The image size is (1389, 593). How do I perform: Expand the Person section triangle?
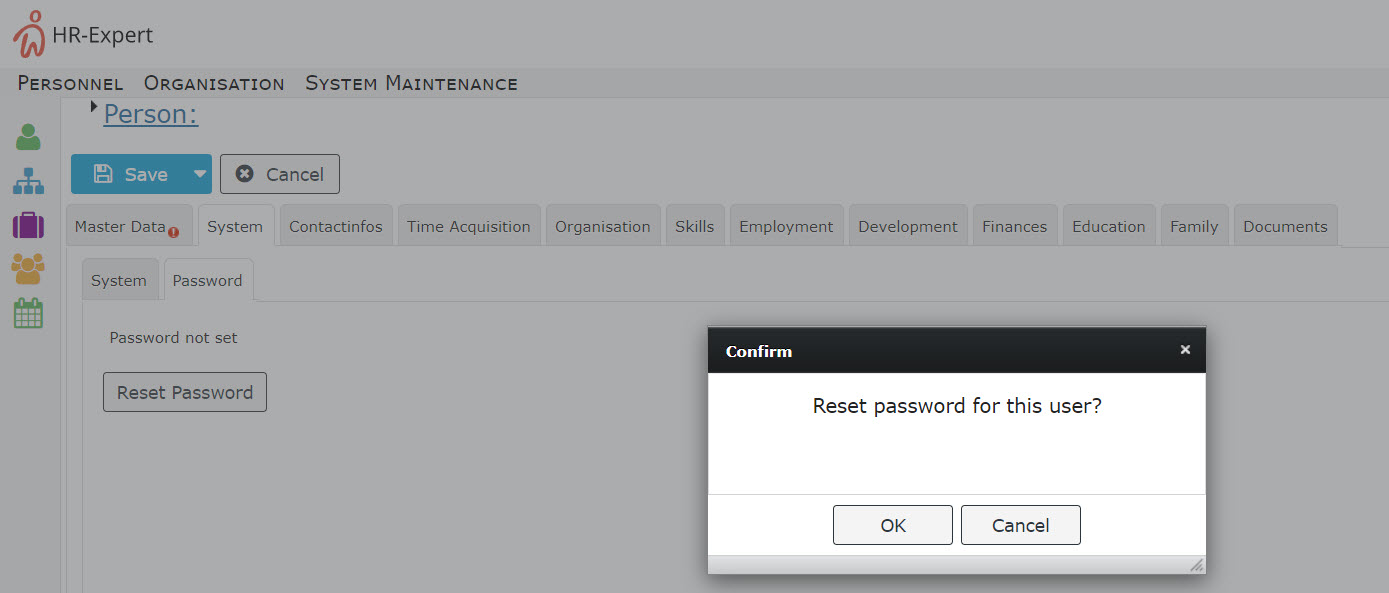click(x=94, y=106)
